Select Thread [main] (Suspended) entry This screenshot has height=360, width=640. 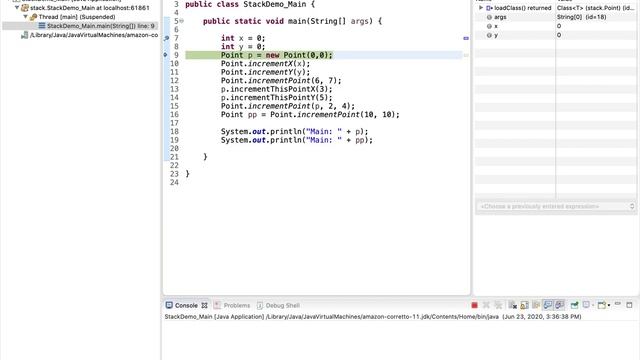pyautogui.click(x=77, y=17)
